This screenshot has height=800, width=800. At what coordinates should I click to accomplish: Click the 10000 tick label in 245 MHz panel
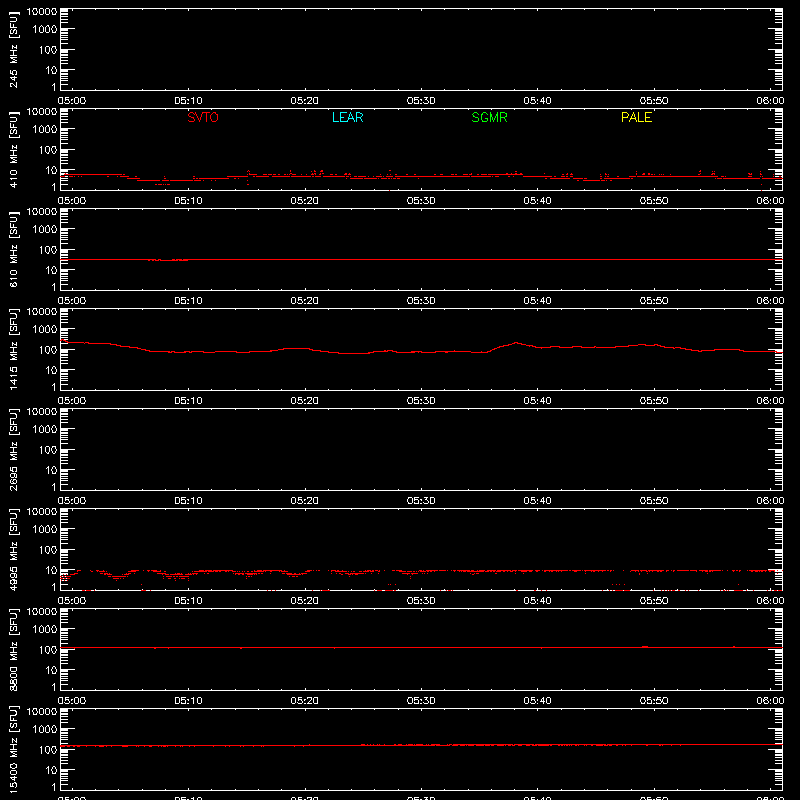(42, 11)
